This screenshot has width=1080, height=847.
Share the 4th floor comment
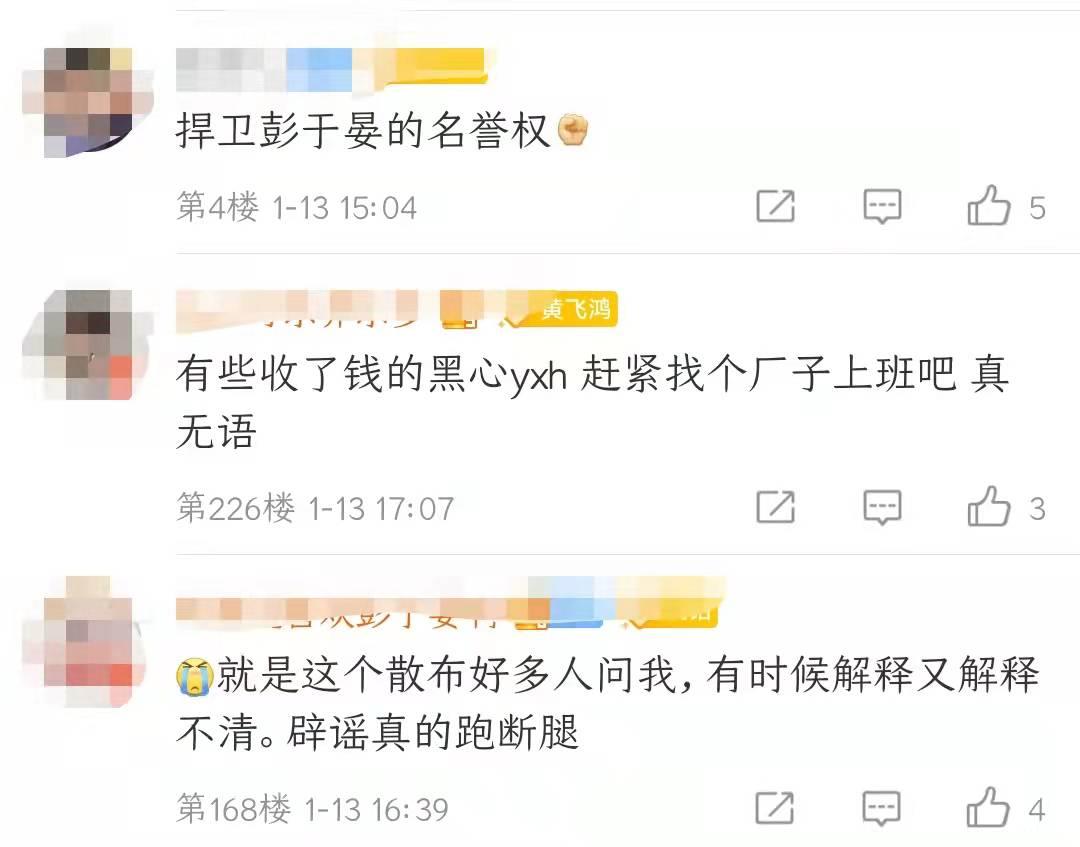tap(776, 206)
